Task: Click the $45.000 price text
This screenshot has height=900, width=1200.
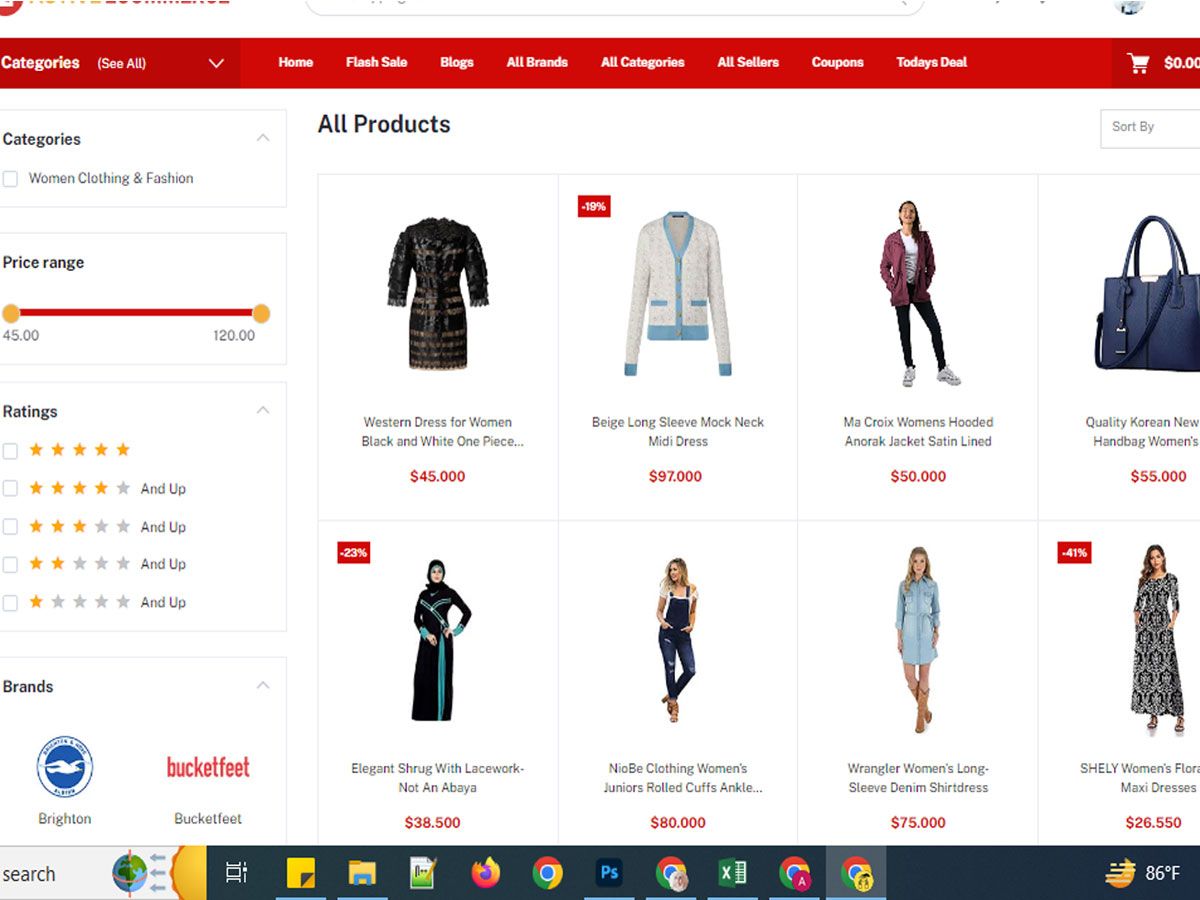Action: click(438, 476)
